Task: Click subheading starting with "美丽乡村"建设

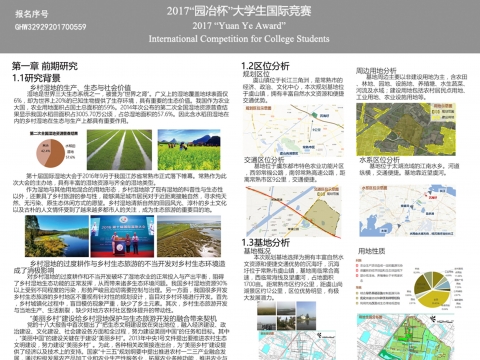Action: 123,318
